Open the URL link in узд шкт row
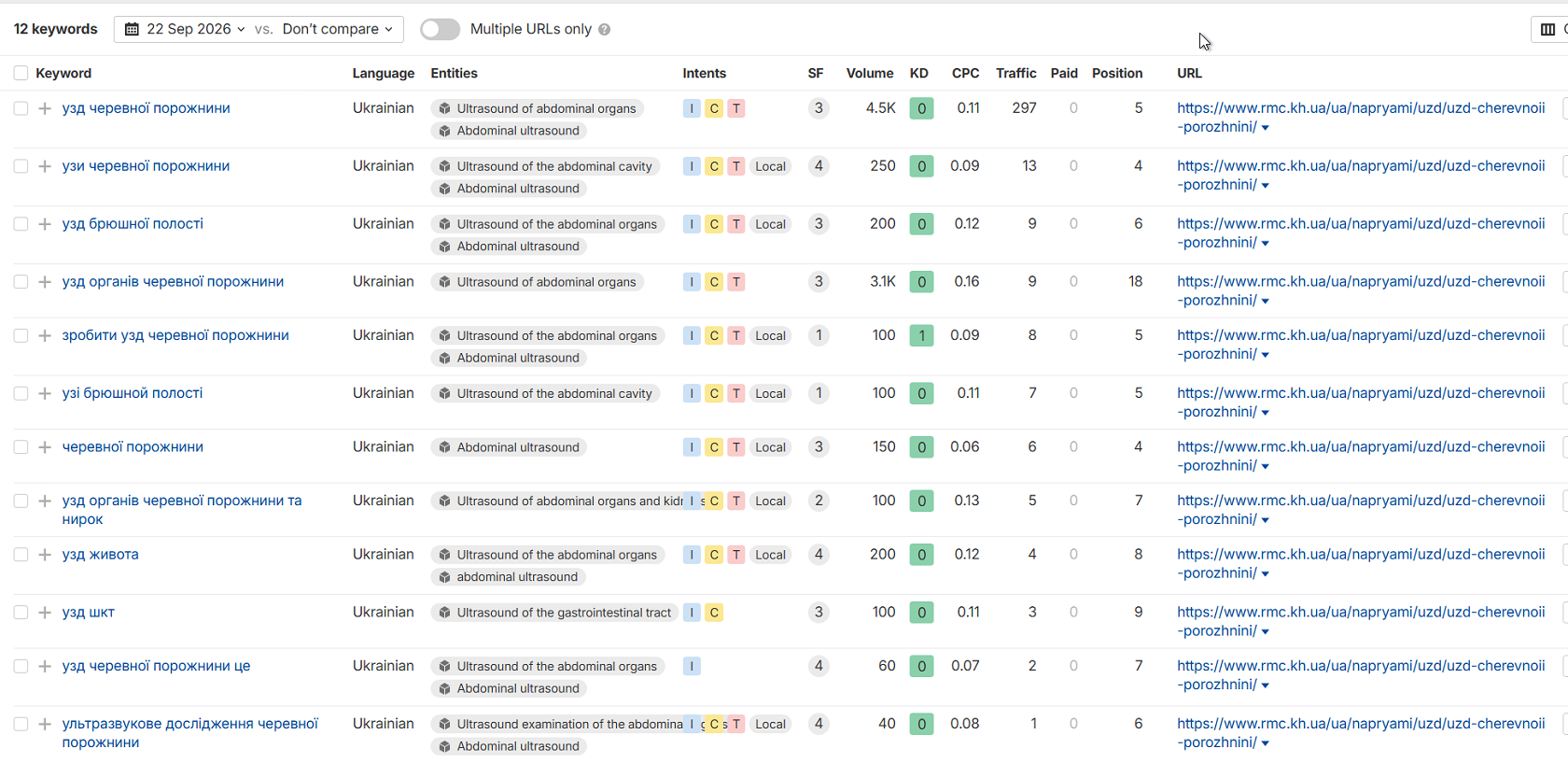 tap(1361, 622)
